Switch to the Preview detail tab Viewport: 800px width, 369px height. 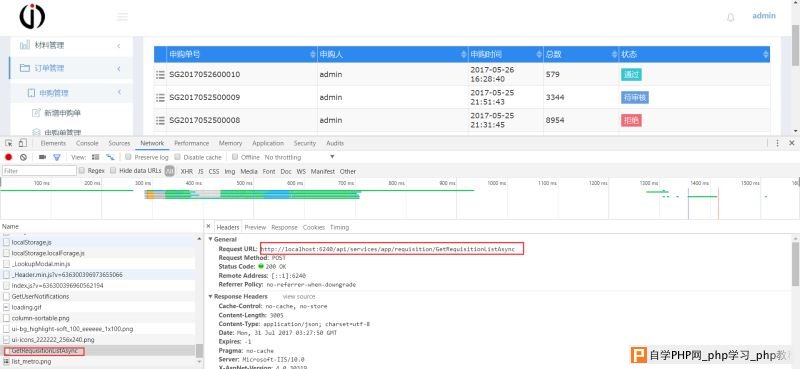click(x=255, y=227)
